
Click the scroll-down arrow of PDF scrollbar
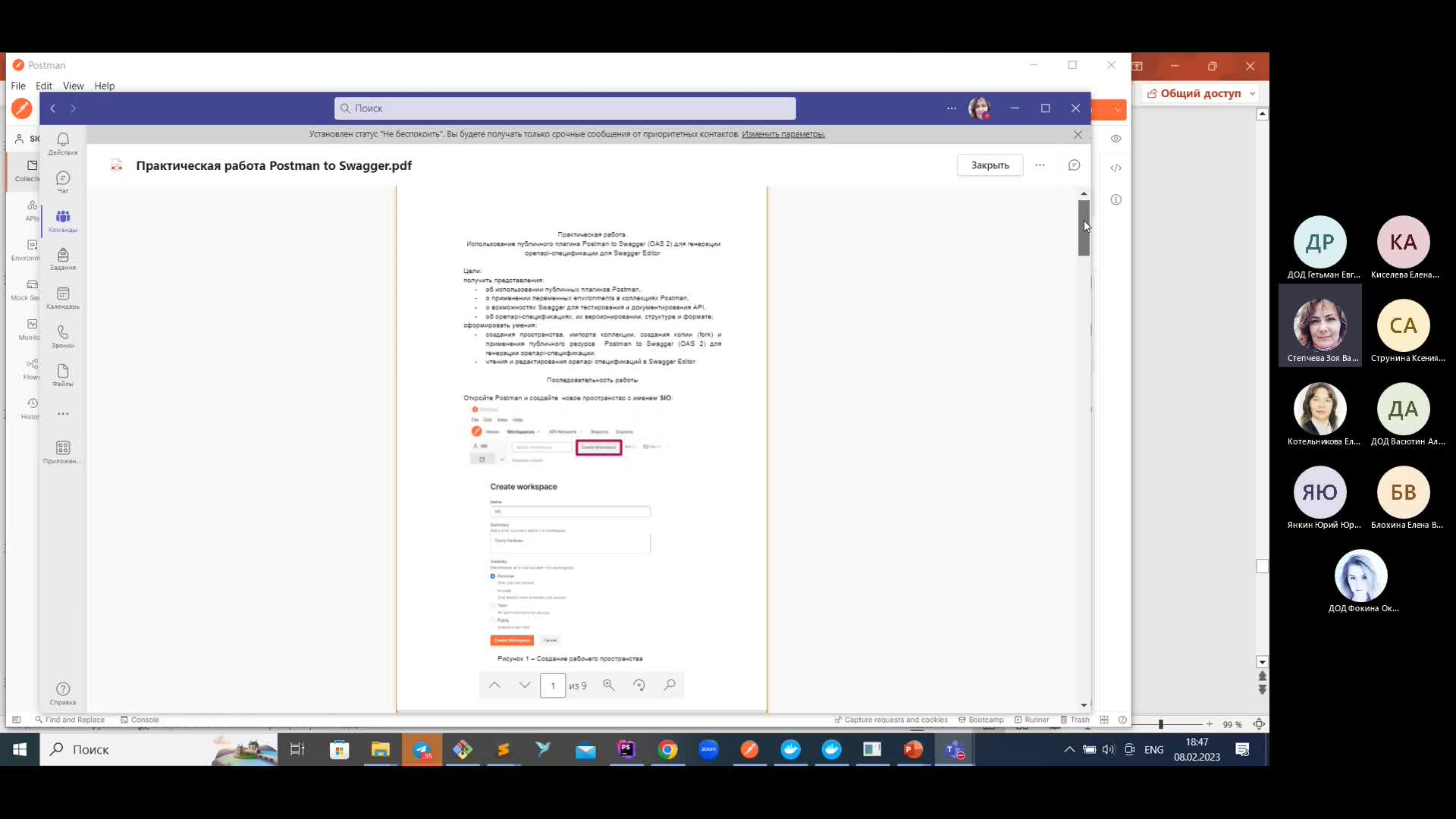[1084, 705]
